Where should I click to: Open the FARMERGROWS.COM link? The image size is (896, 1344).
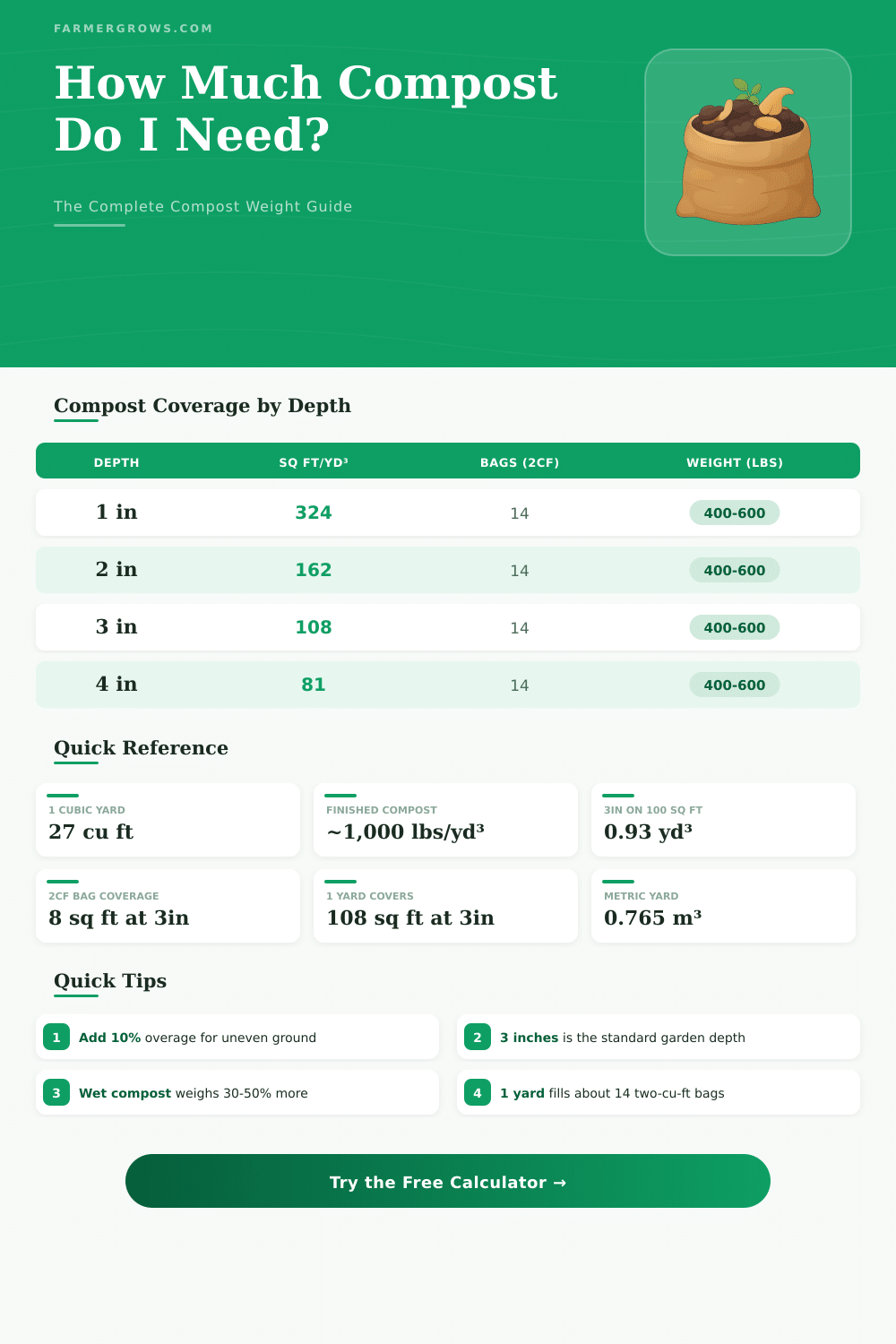(x=134, y=28)
